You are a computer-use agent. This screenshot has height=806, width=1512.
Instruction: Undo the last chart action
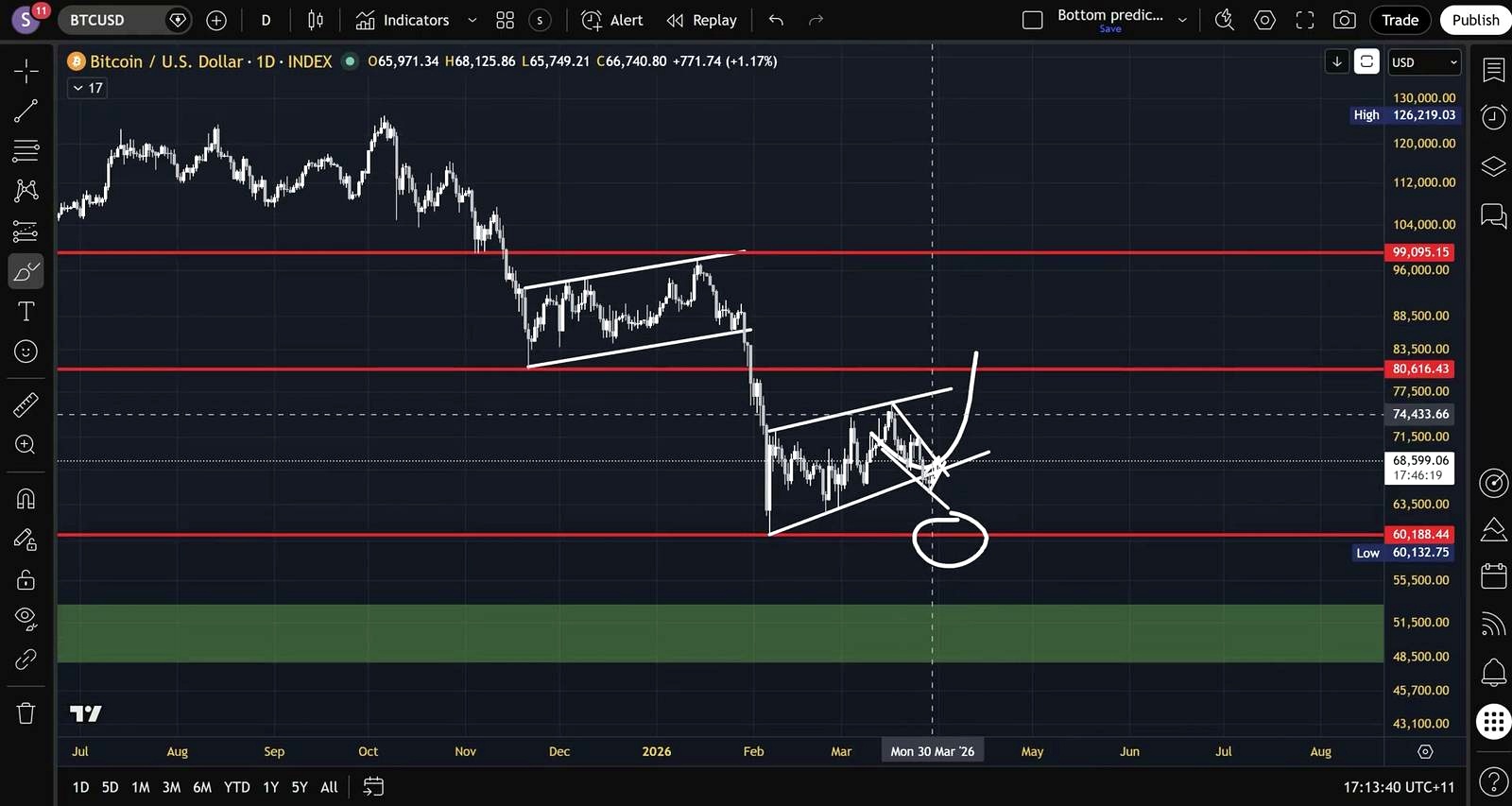click(x=776, y=20)
